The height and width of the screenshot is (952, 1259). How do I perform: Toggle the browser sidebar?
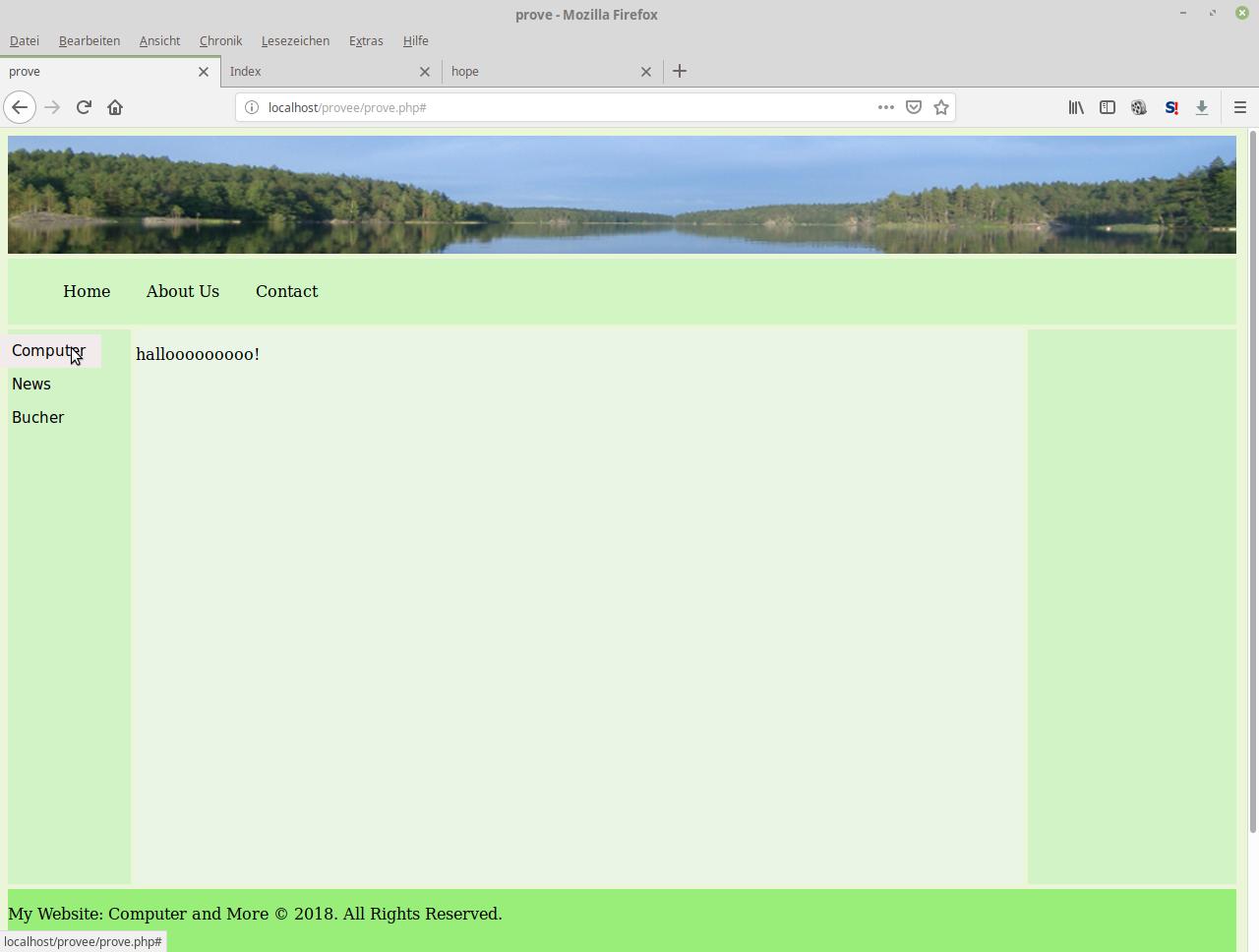coord(1107,107)
